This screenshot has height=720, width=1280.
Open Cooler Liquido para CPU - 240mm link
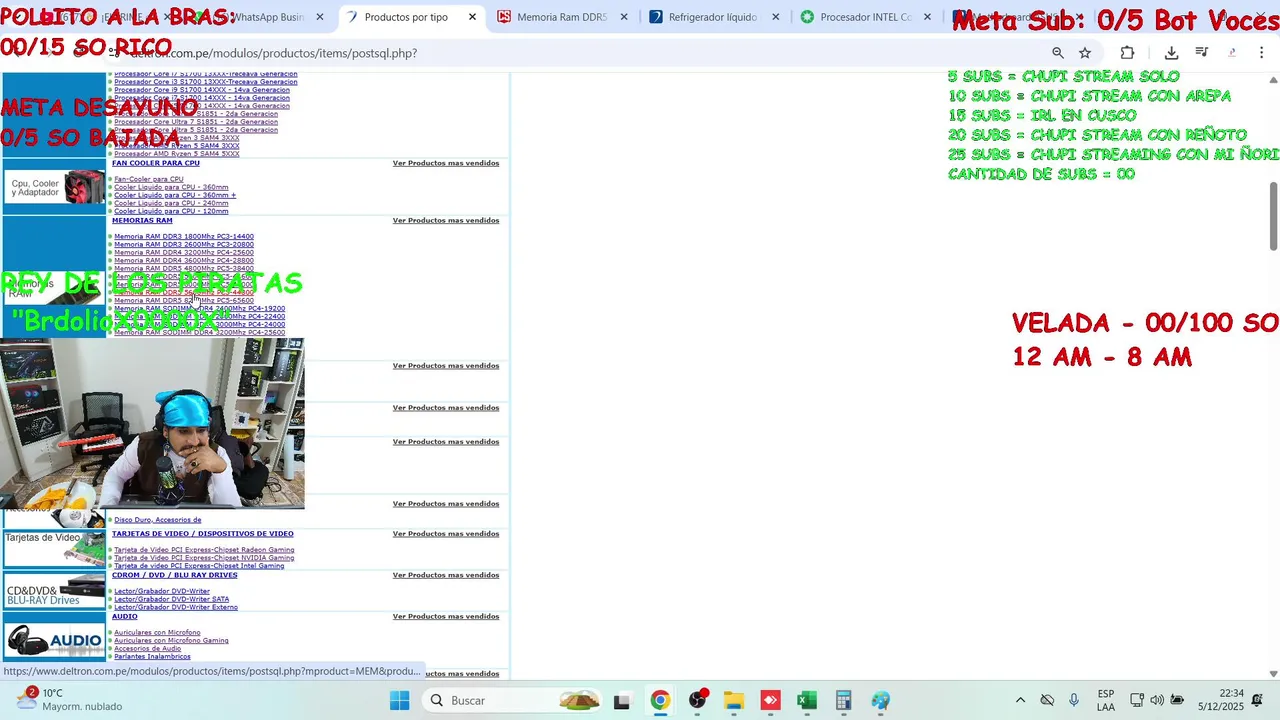[x=171, y=203]
